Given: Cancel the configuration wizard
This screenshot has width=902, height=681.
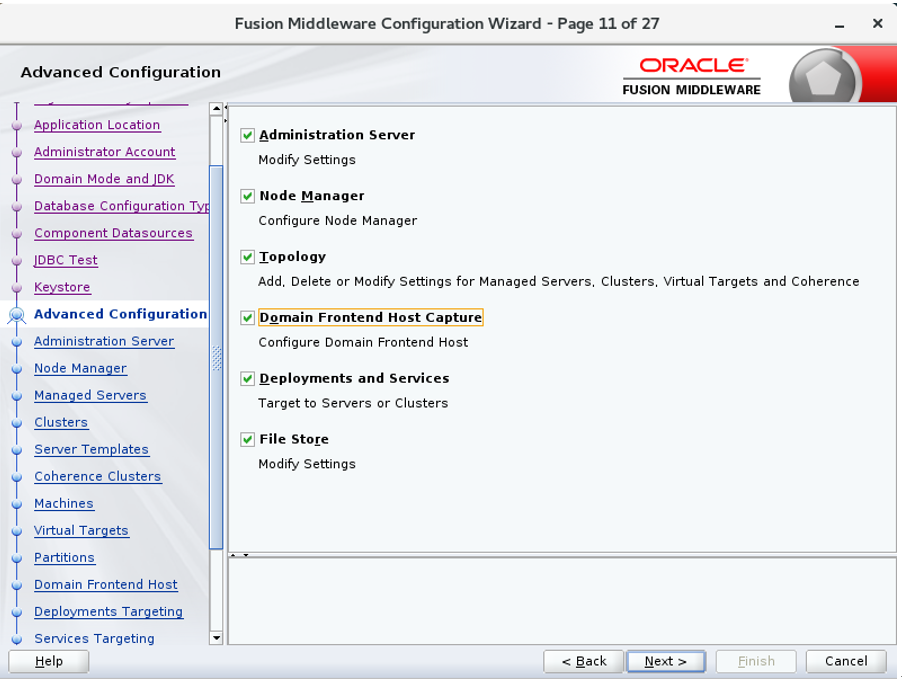Looking at the screenshot, I should tap(846, 661).
